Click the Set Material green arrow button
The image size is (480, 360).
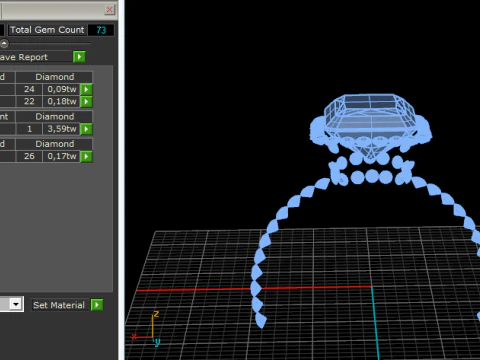click(97, 305)
